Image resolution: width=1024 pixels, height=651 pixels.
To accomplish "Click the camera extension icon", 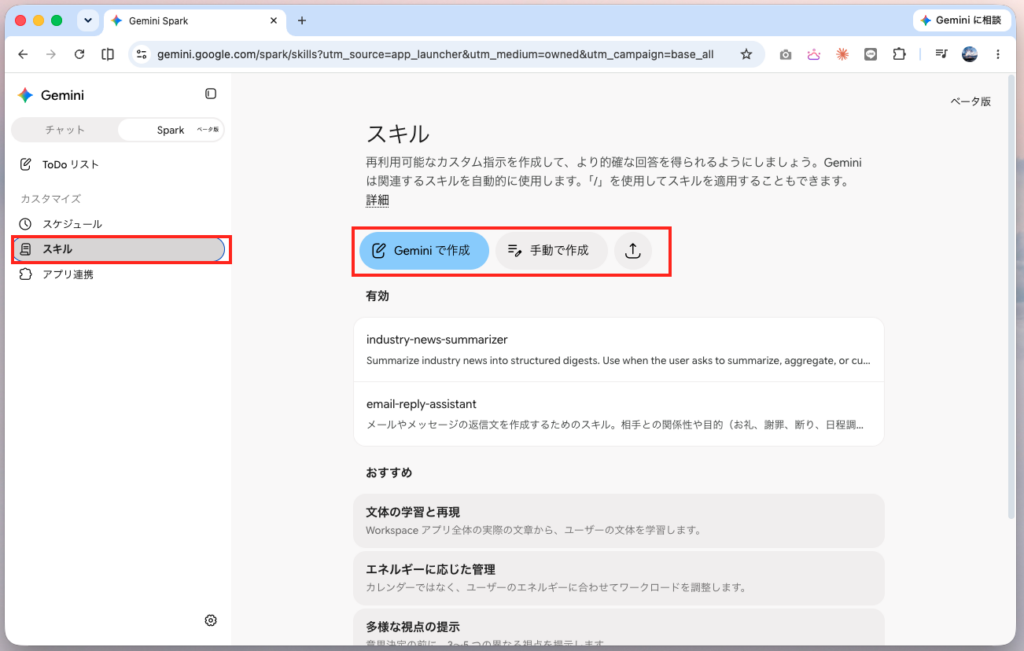I will [785, 55].
